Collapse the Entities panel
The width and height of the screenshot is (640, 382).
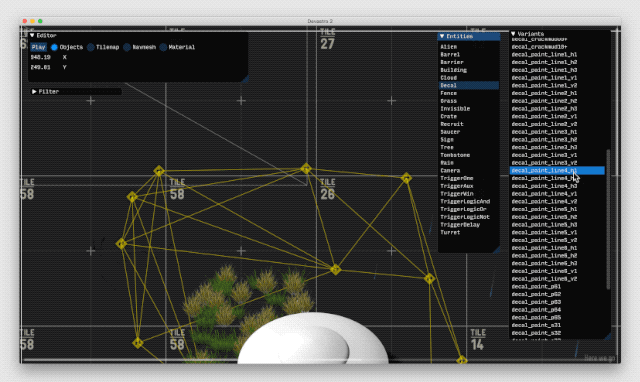coord(442,36)
